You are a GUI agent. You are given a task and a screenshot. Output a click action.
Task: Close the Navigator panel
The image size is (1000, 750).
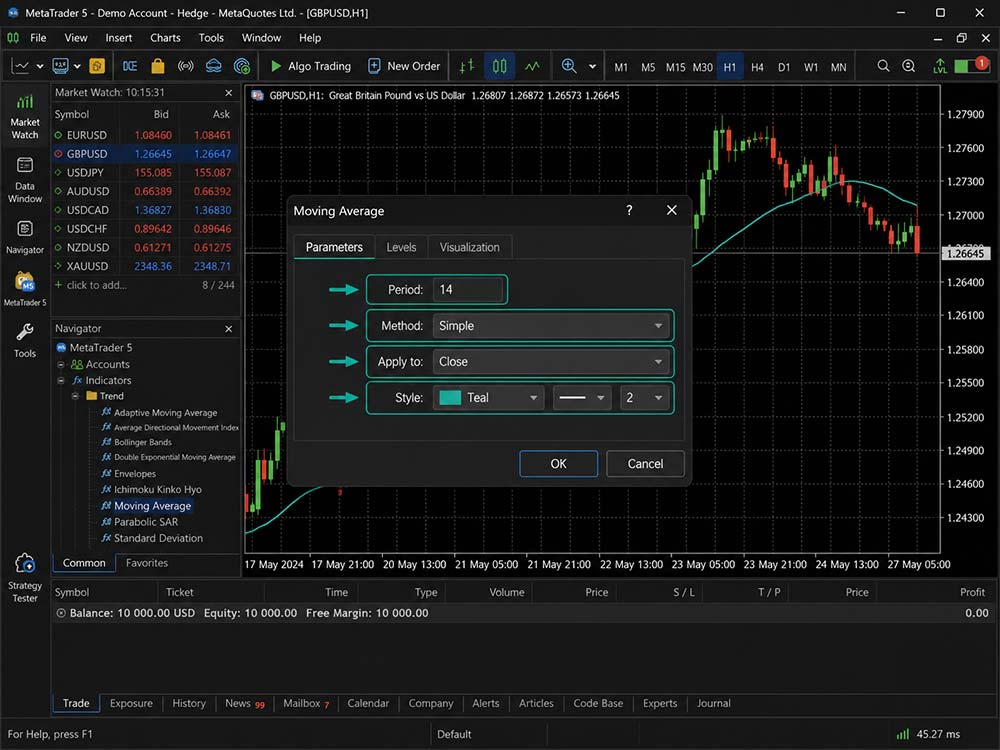(228, 329)
